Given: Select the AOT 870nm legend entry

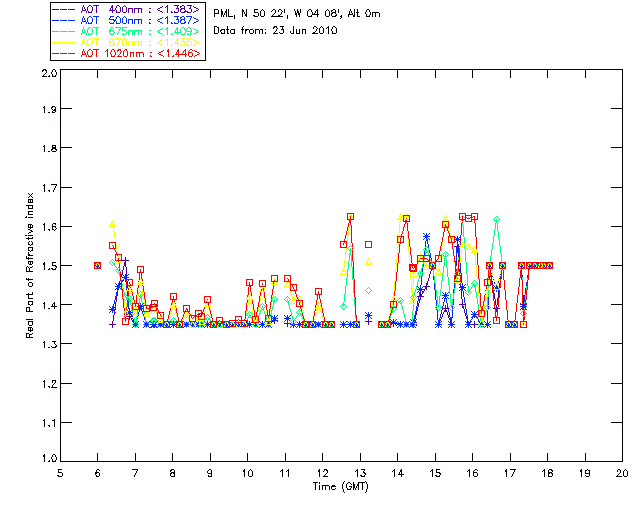Looking at the screenshot, I should click(x=127, y=42).
